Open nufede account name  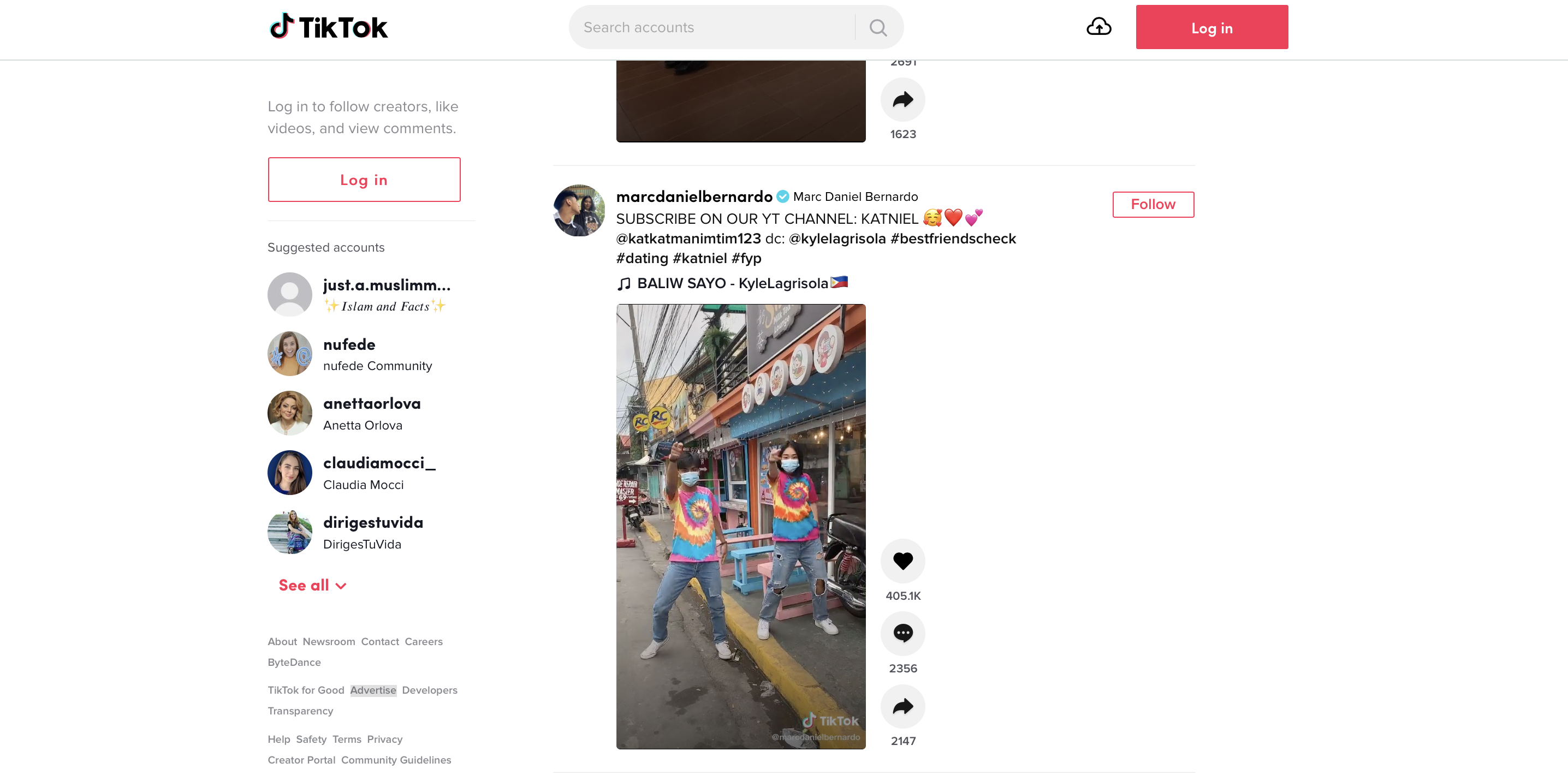point(349,345)
